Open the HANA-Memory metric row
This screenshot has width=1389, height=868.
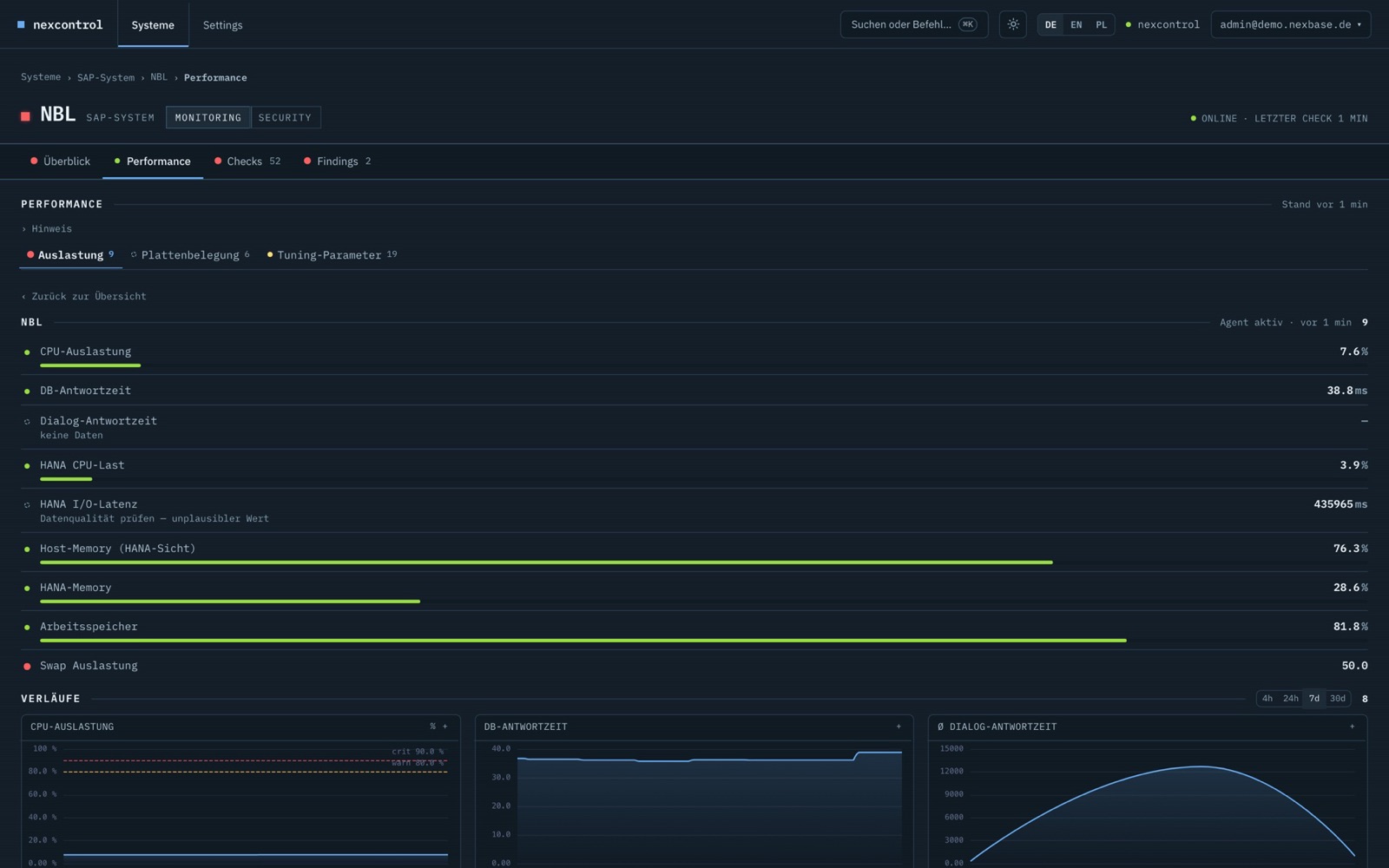(694, 592)
